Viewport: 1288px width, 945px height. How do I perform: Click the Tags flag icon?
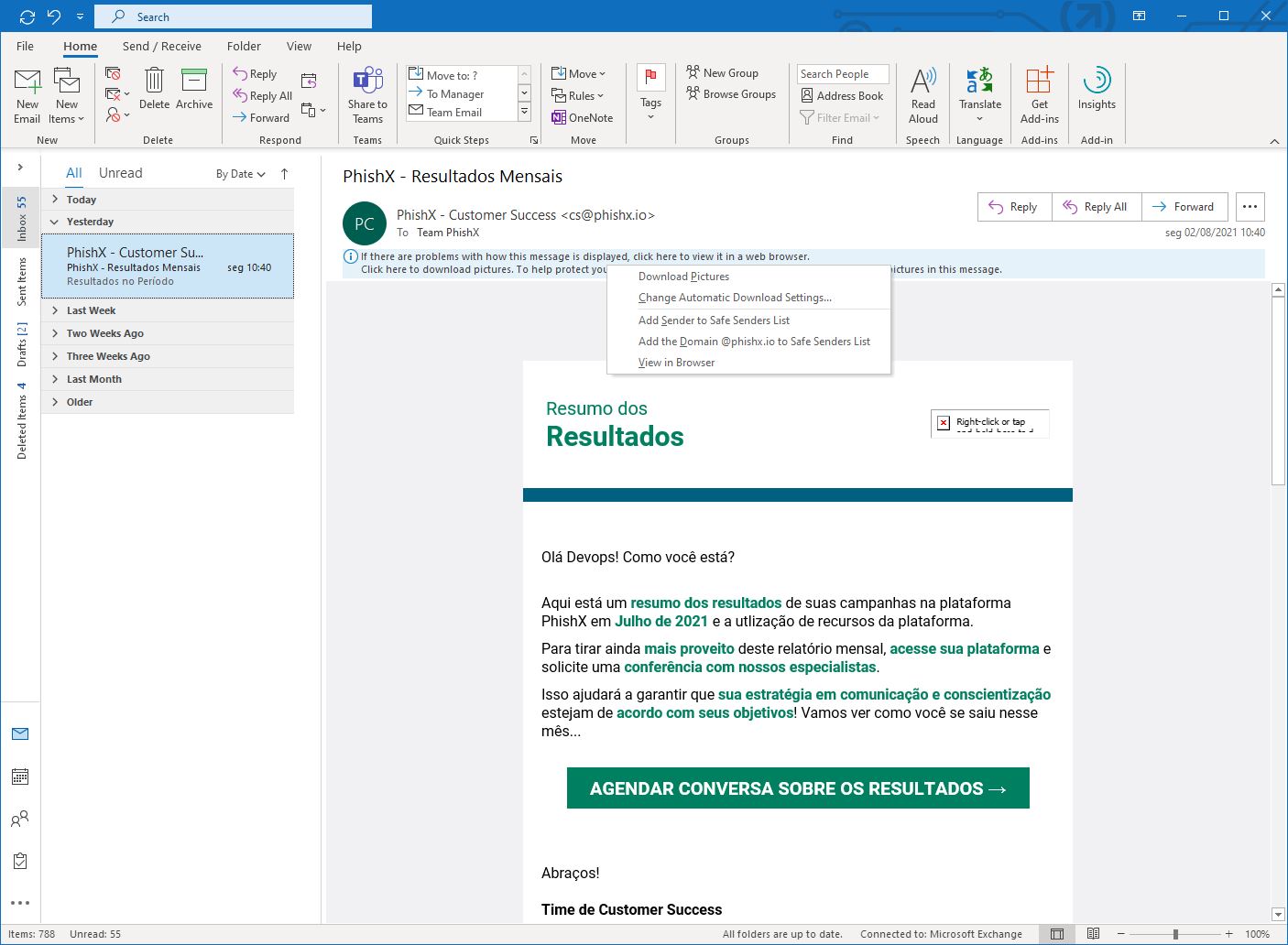click(650, 77)
